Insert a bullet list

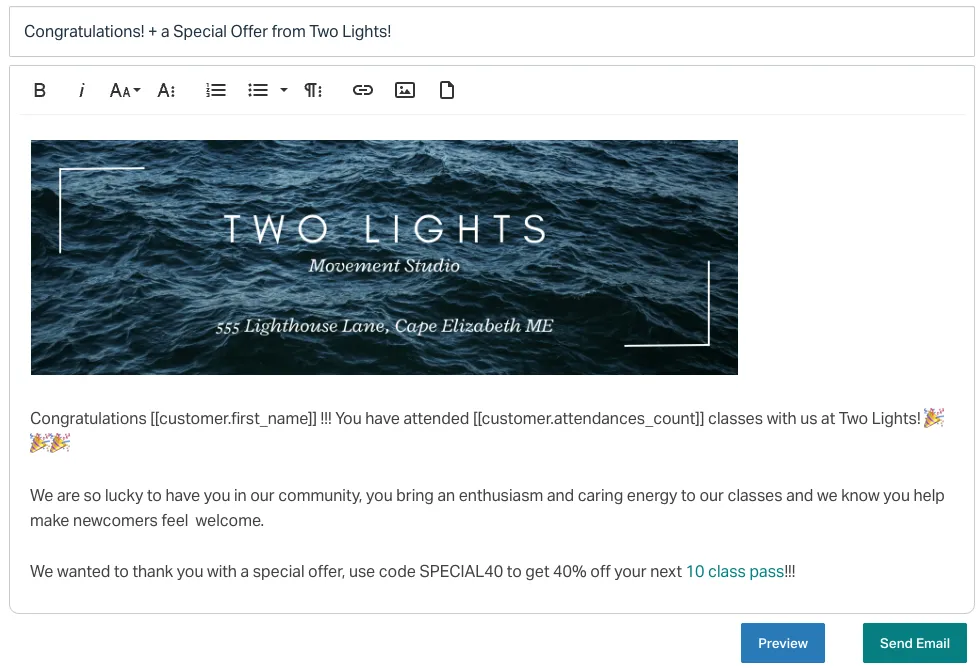pos(257,90)
